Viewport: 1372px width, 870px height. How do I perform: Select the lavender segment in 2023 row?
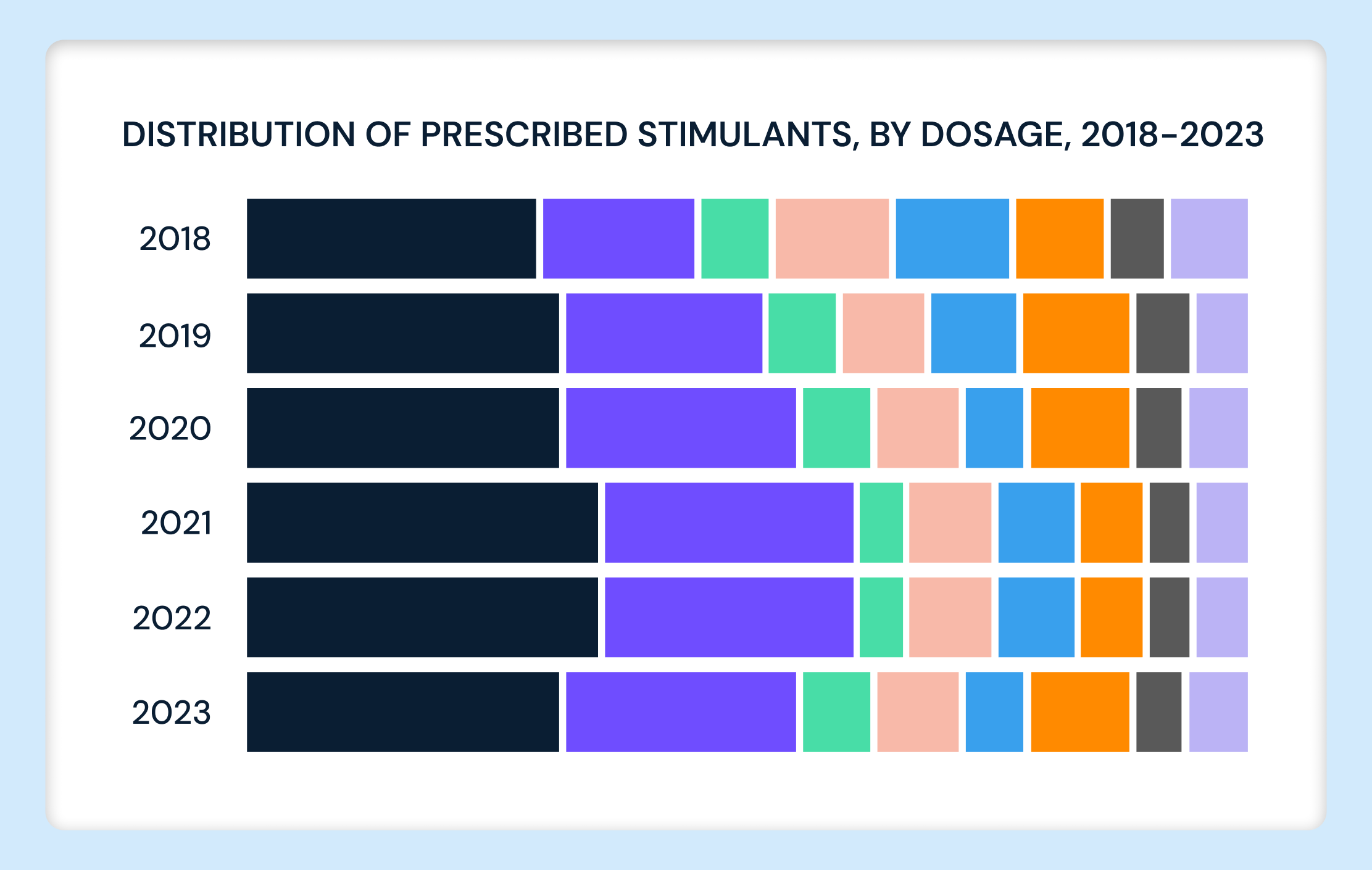[1218, 712]
